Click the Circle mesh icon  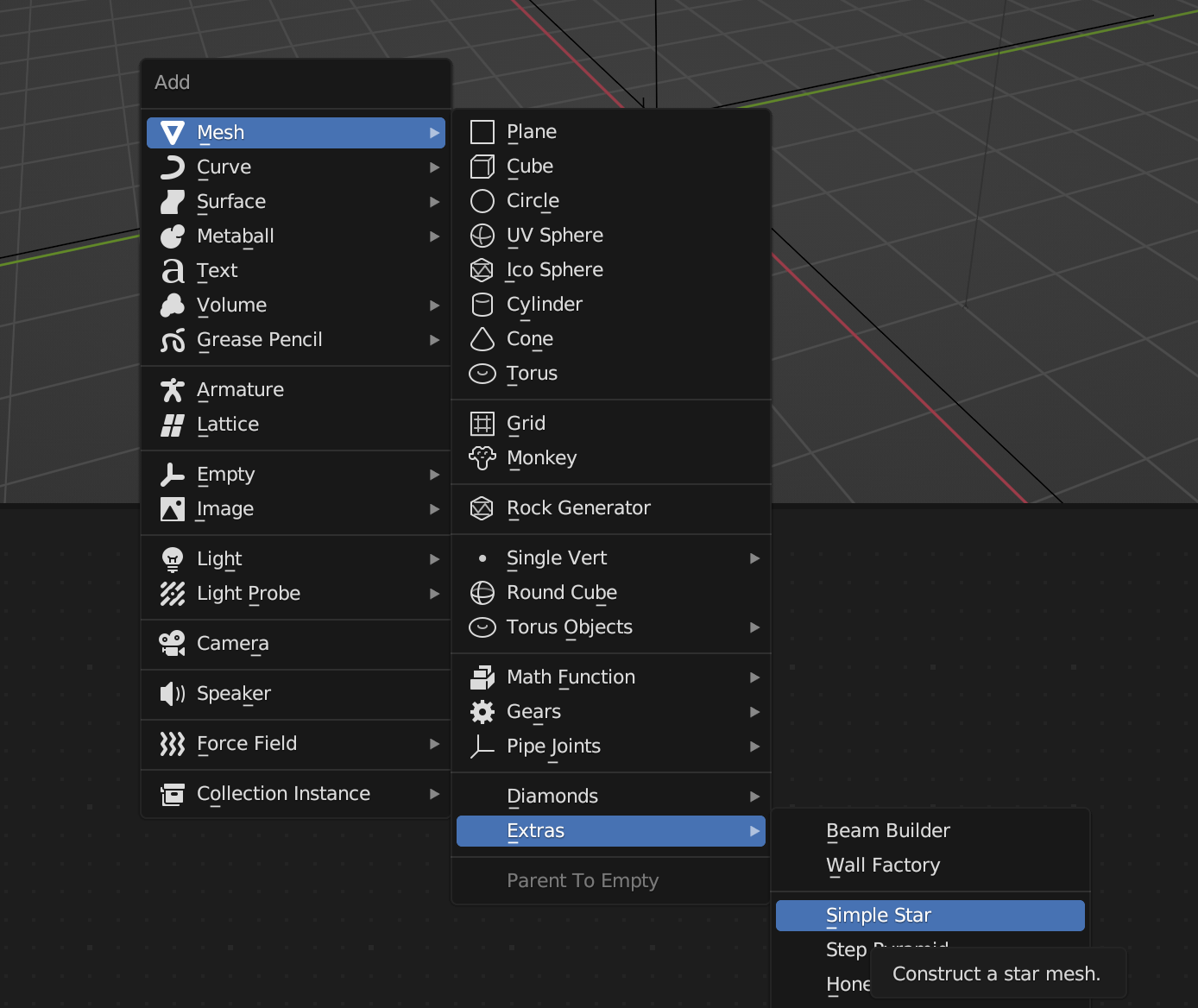click(x=482, y=201)
